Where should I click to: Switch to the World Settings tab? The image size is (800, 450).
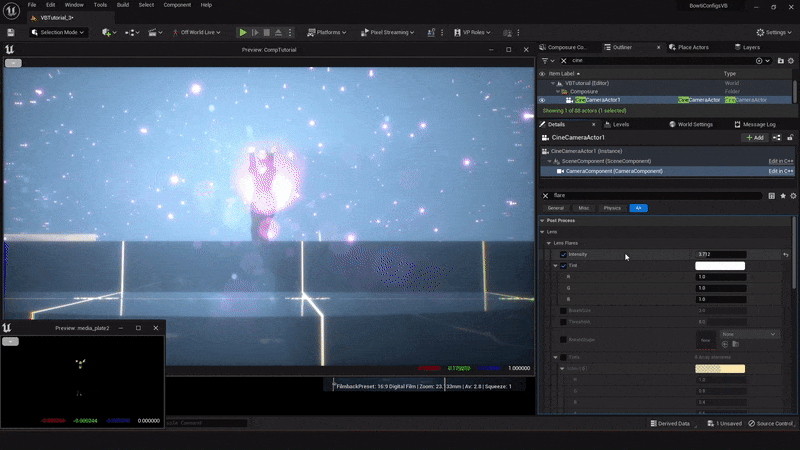pyautogui.click(x=691, y=124)
